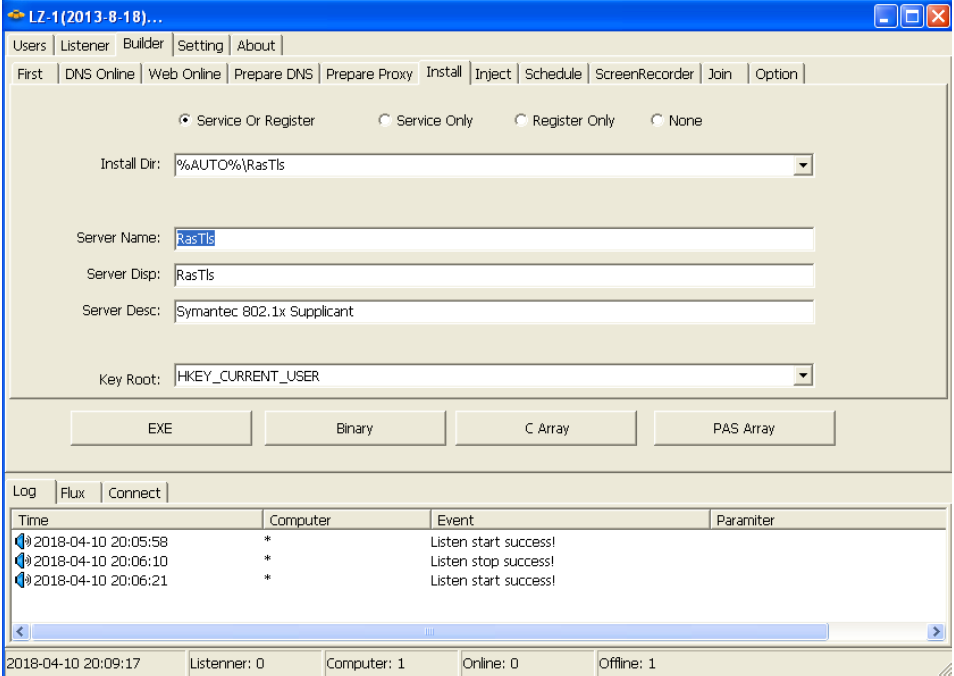Open the ScreenRecorder tab
Image resolution: width=954 pixels, height=676 pixels.
click(643, 74)
